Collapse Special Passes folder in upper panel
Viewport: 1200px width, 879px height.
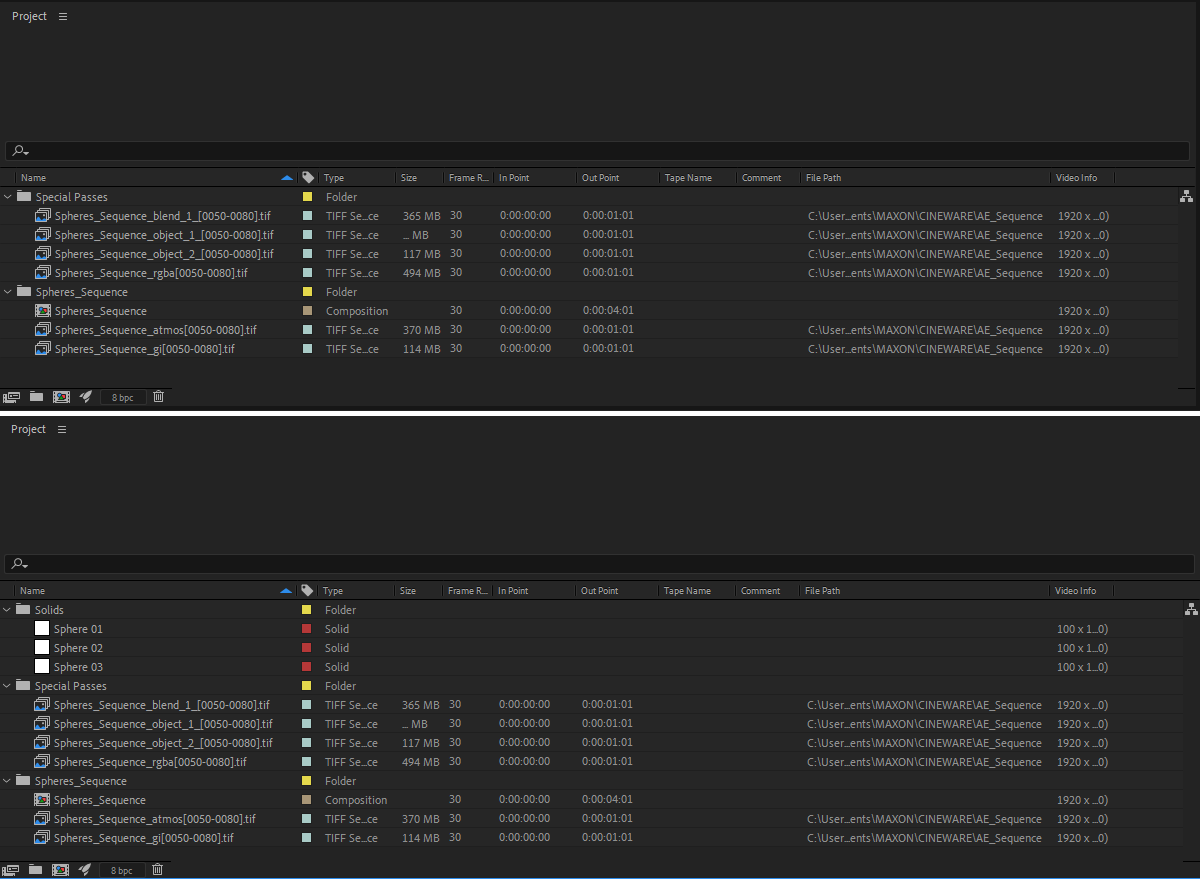[x=9, y=197]
